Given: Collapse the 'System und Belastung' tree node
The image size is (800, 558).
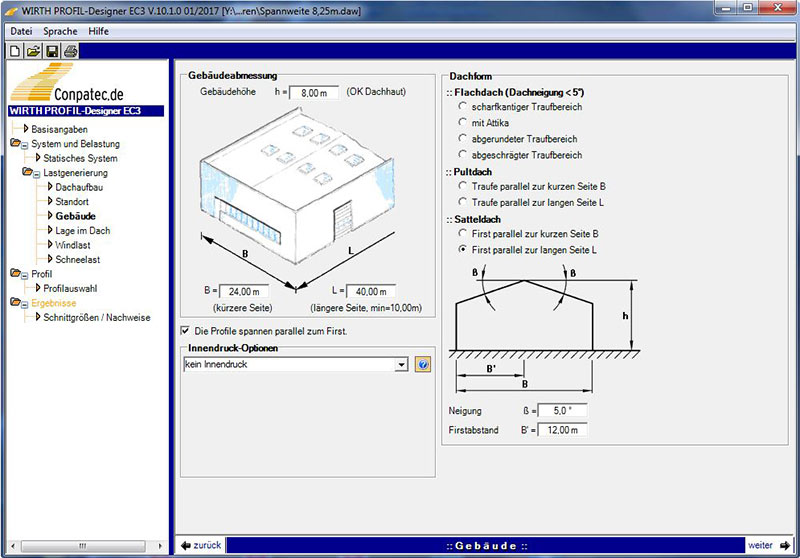Looking at the screenshot, I should point(25,144).
